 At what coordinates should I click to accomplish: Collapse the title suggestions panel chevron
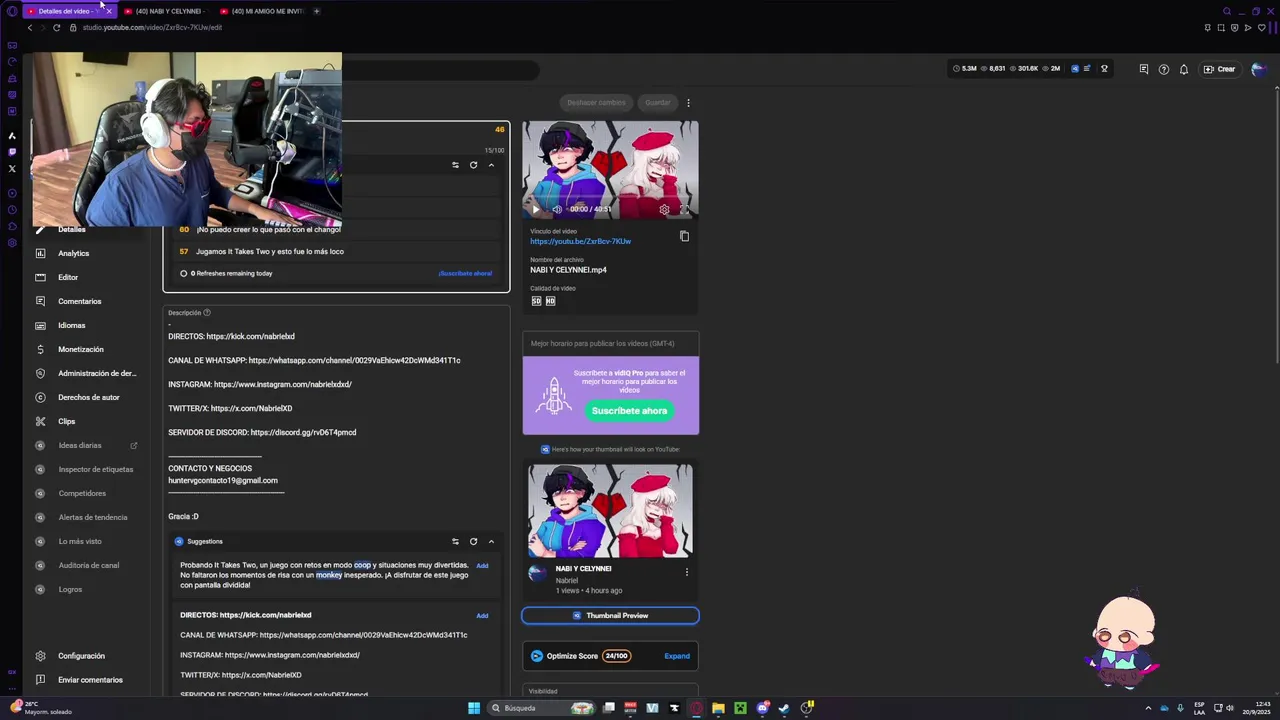click(491, 165)
